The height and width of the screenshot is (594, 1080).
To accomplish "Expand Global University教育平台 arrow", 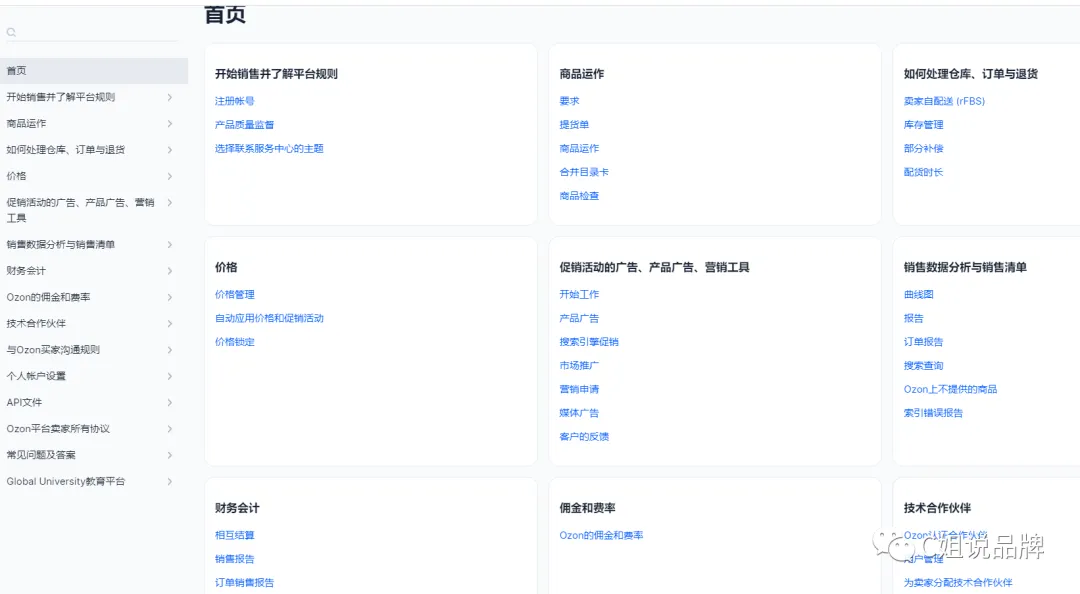I will (x=169, y=482).
